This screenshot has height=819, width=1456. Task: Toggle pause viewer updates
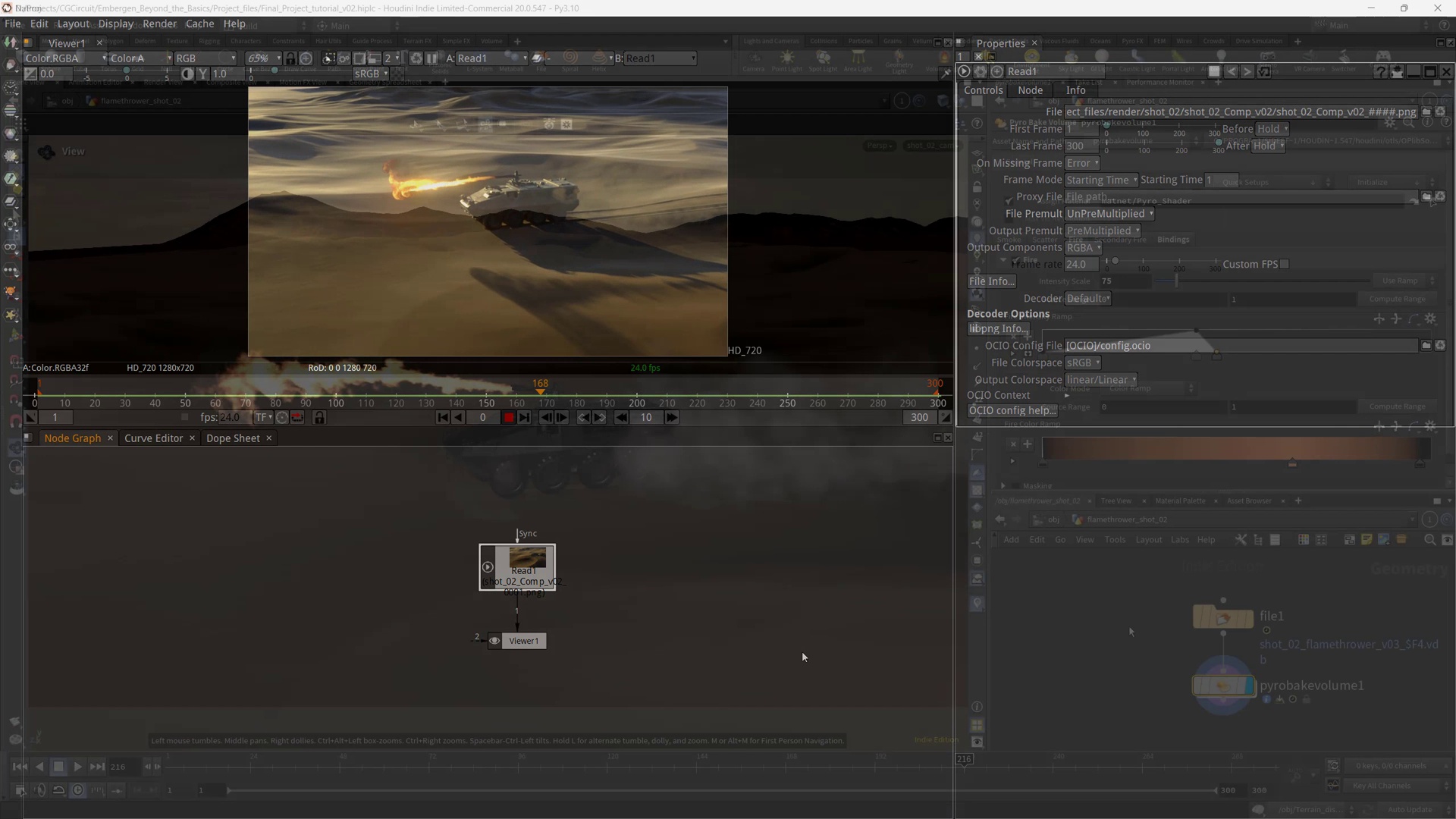pos(431,58)
